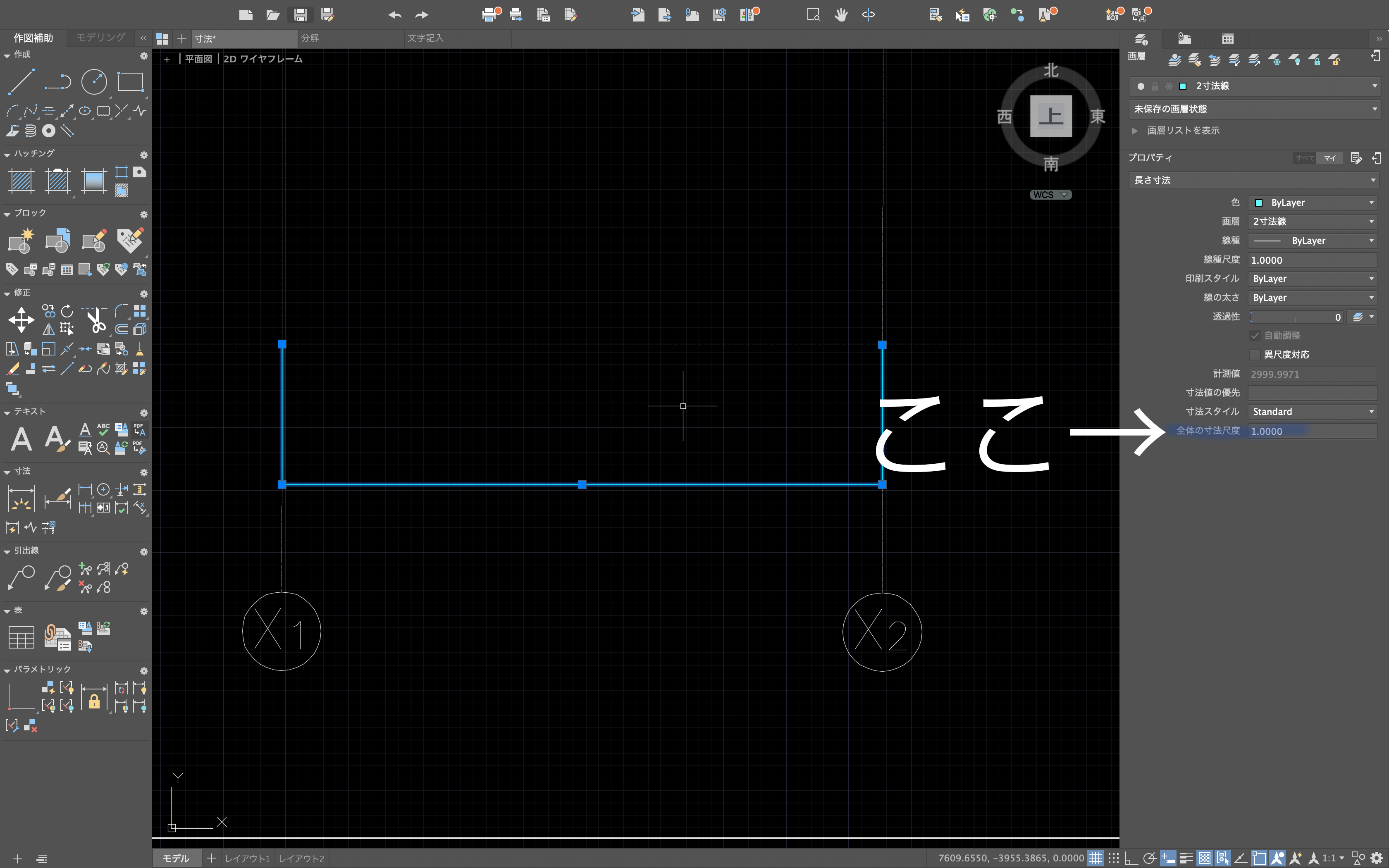Select the Trim scissors tool
This screenshot has width=1389, height=868.
pos(95,320)
